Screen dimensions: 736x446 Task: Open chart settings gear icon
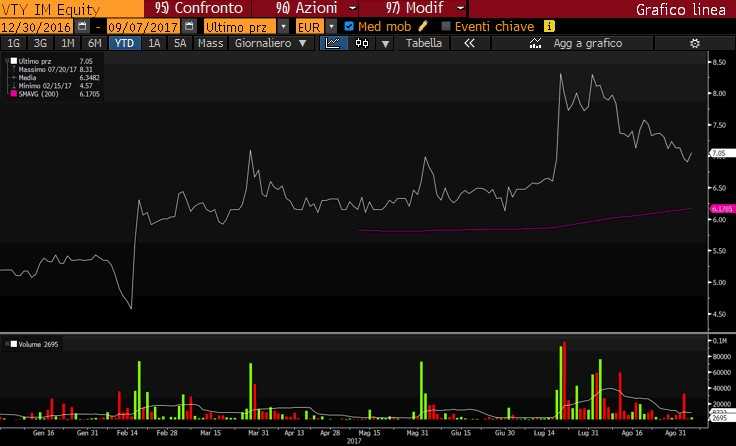695,44
